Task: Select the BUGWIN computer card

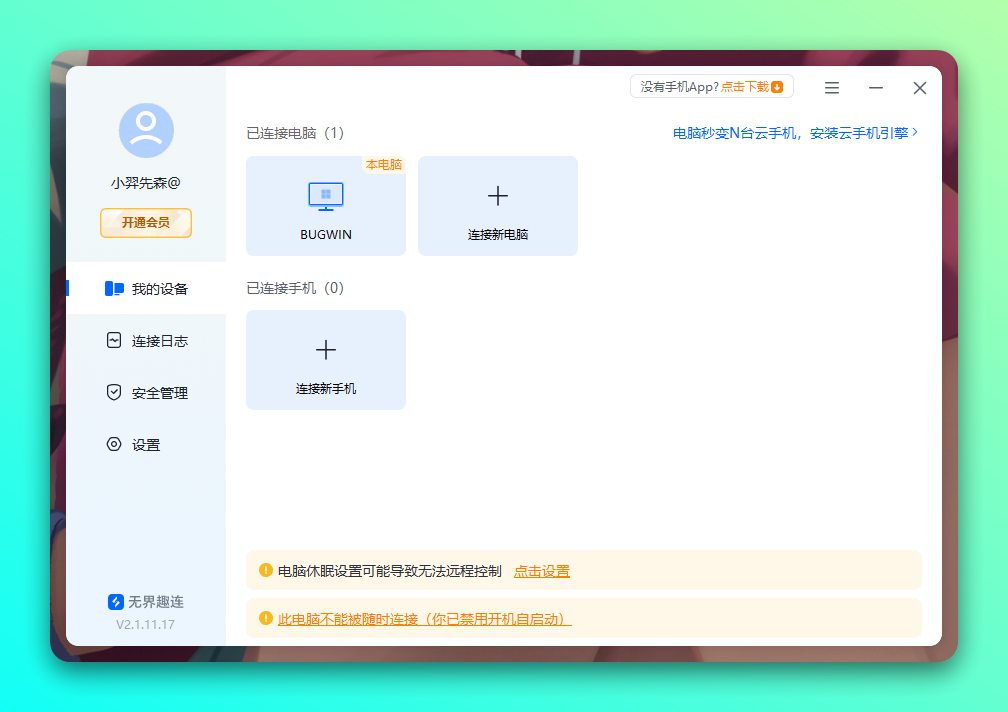Action: [x=325, y=206]
